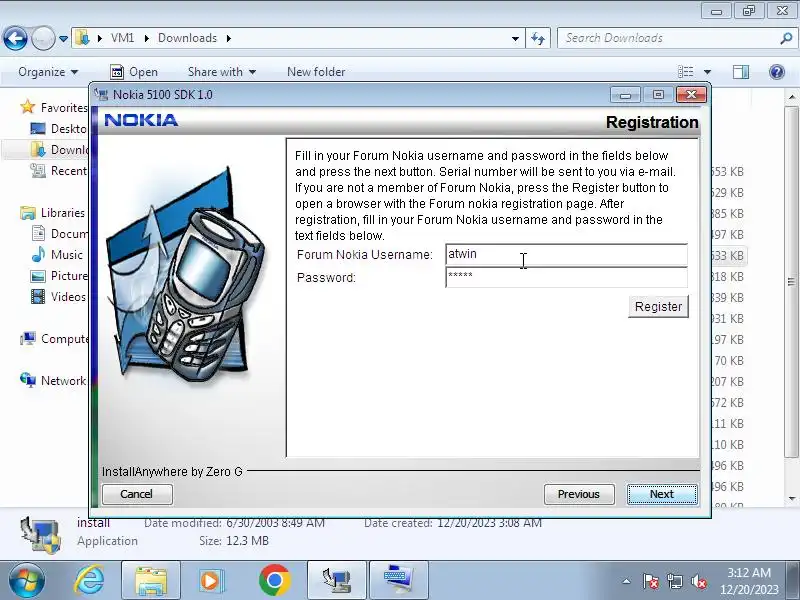The height and width of the screenshot is (600, 800).
Task: Click the change view icon
Action: click(x=685, y=72)
